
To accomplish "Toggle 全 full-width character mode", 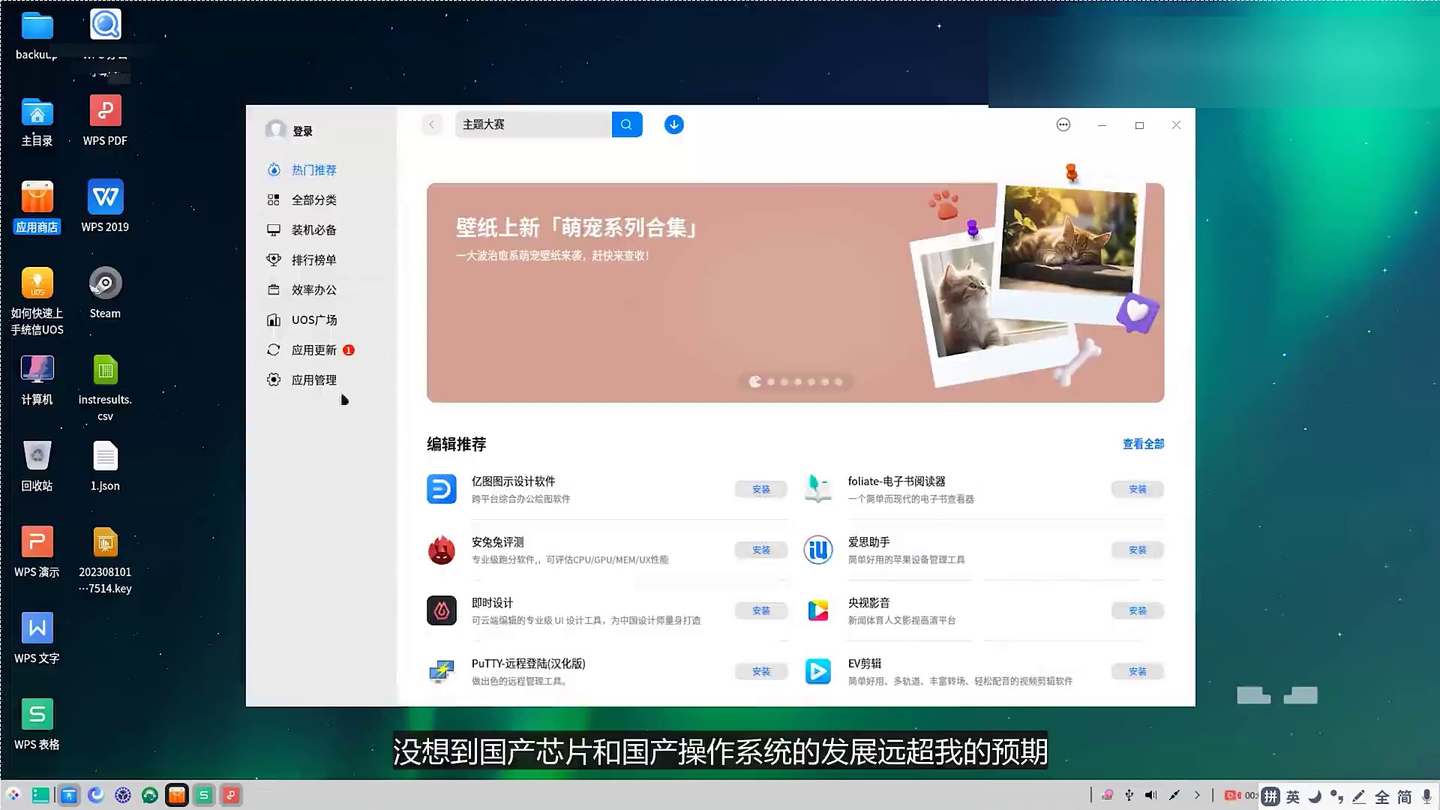I will [1382, 796].
